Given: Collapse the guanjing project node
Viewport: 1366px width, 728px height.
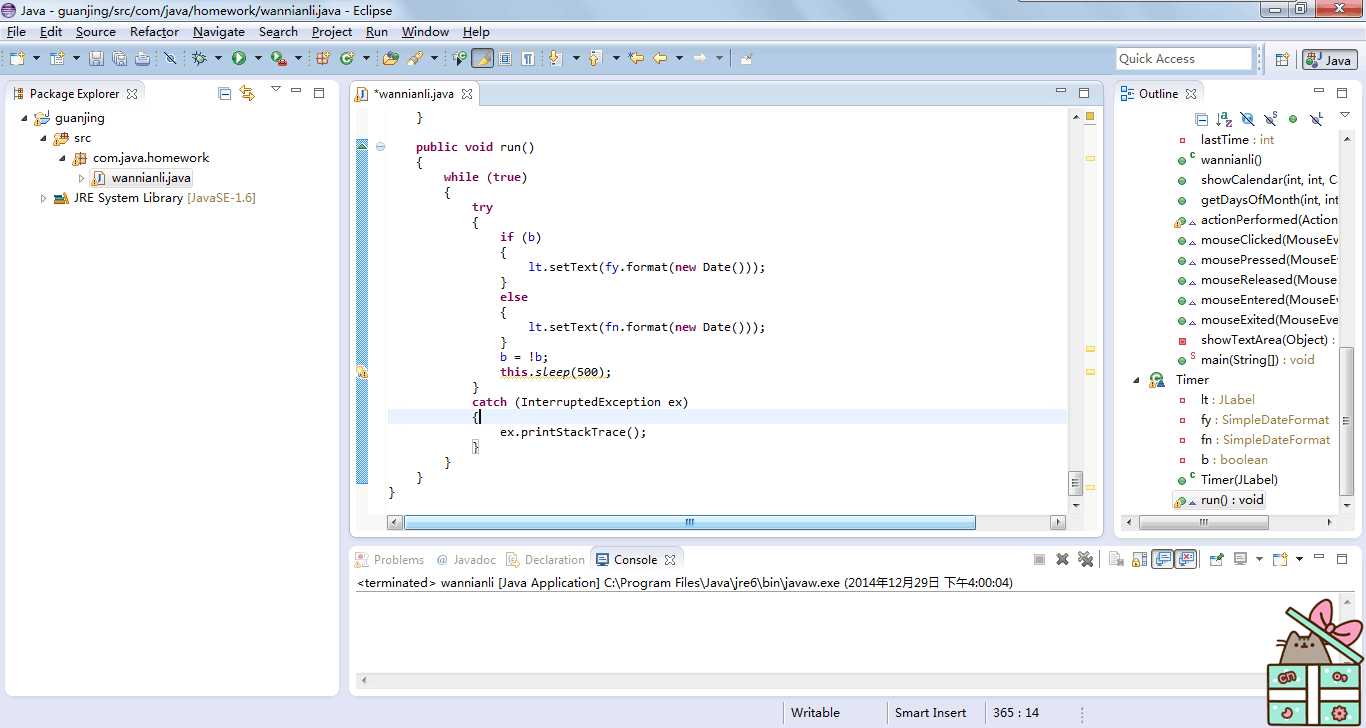Looking at the screenshot, I should (23, 118).
